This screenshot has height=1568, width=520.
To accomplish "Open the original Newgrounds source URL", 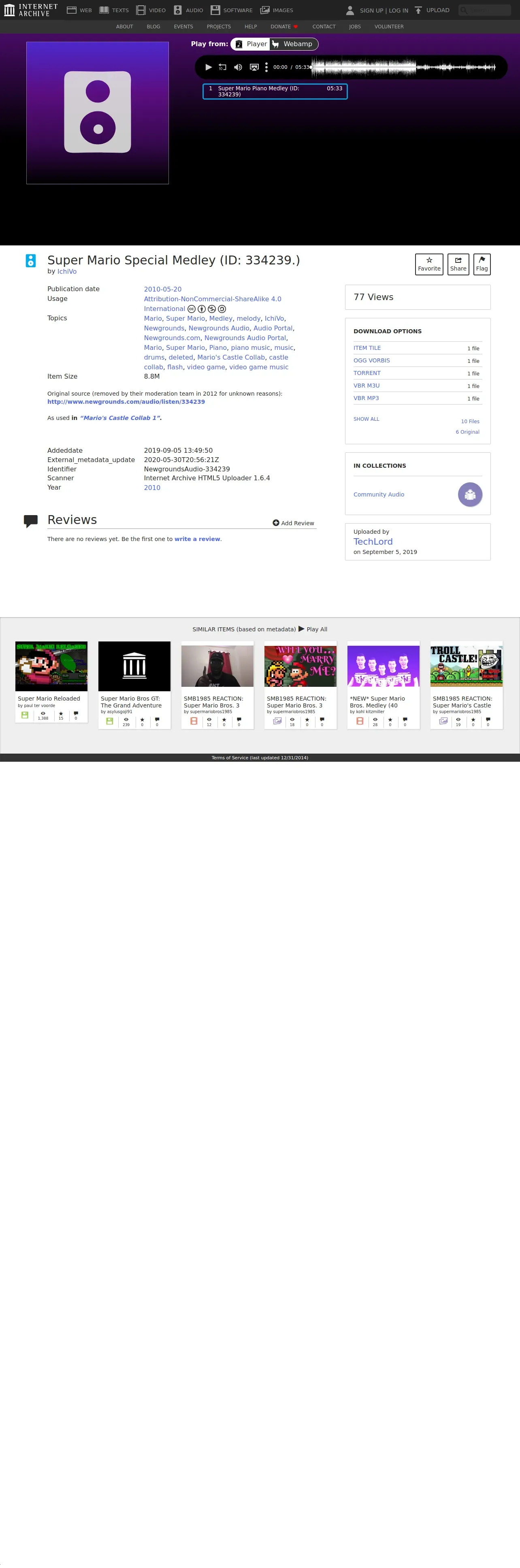I will 126,402.
